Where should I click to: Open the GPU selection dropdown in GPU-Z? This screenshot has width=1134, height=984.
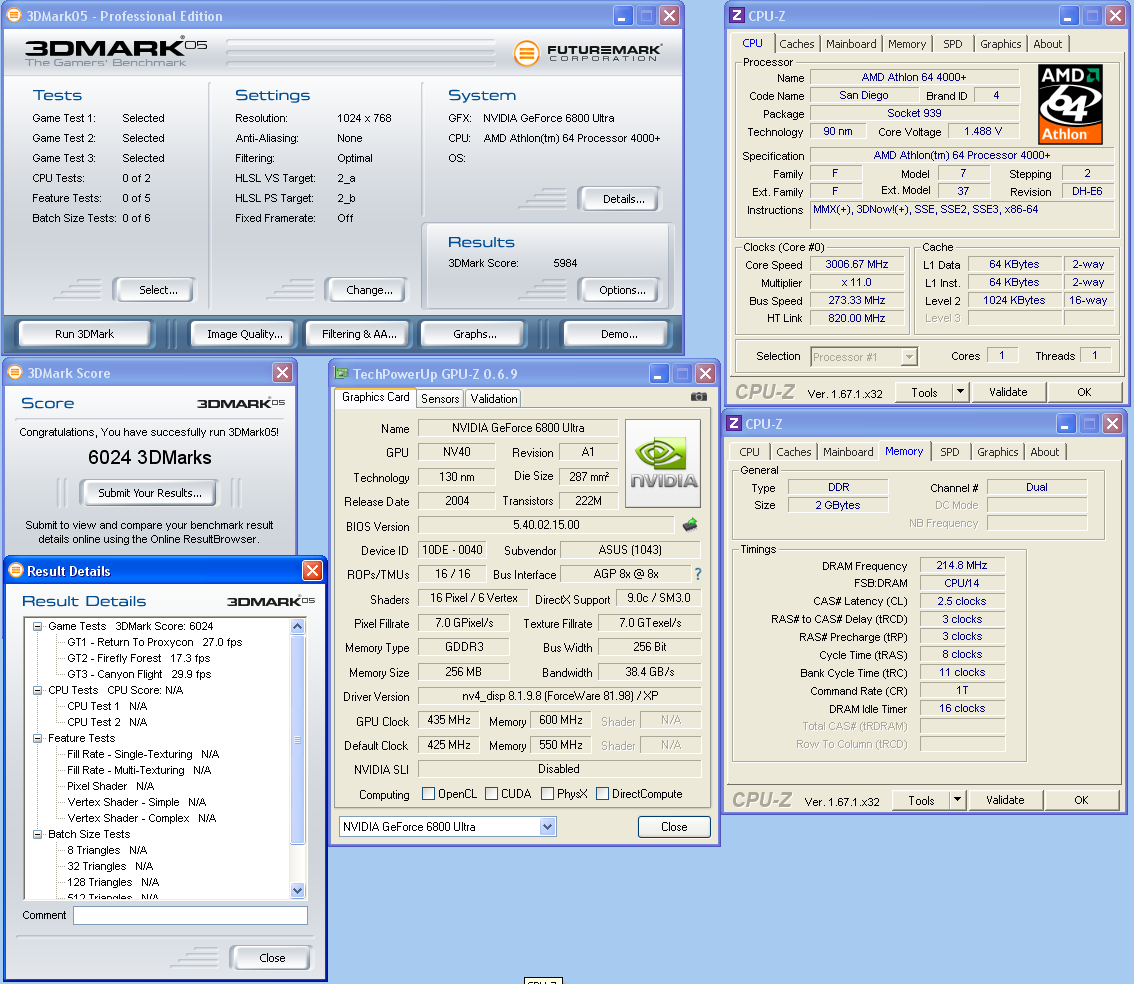547,826
